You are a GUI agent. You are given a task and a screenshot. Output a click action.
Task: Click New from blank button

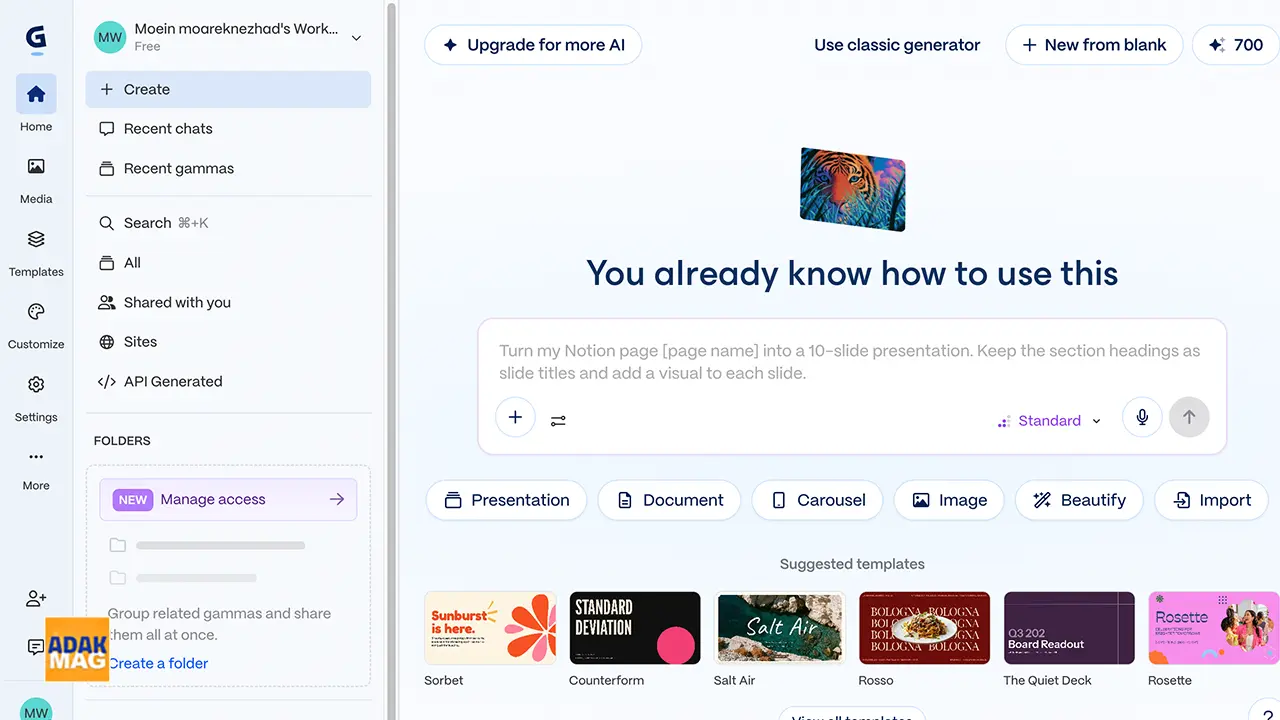(x=1094, y=45)
